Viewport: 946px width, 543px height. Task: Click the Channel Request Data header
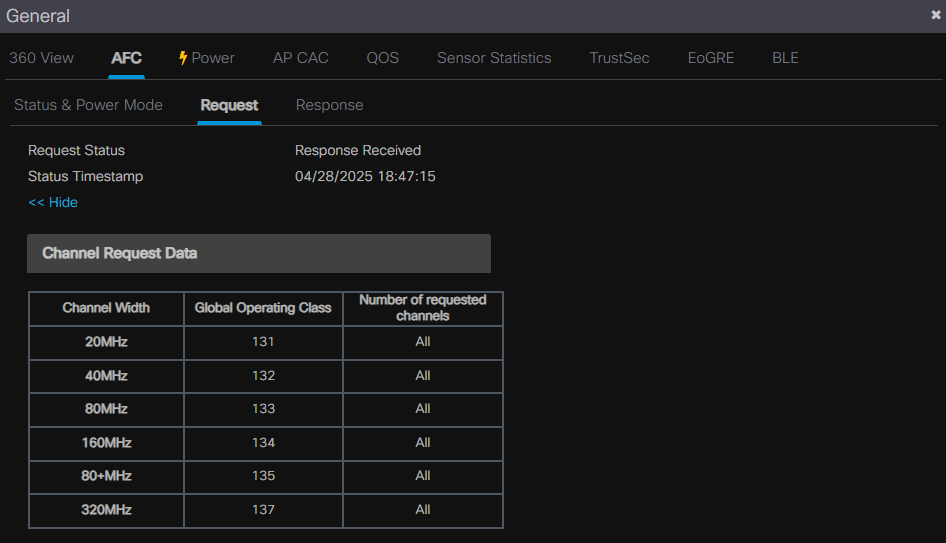pyautogui.click(x=258, y=254)
